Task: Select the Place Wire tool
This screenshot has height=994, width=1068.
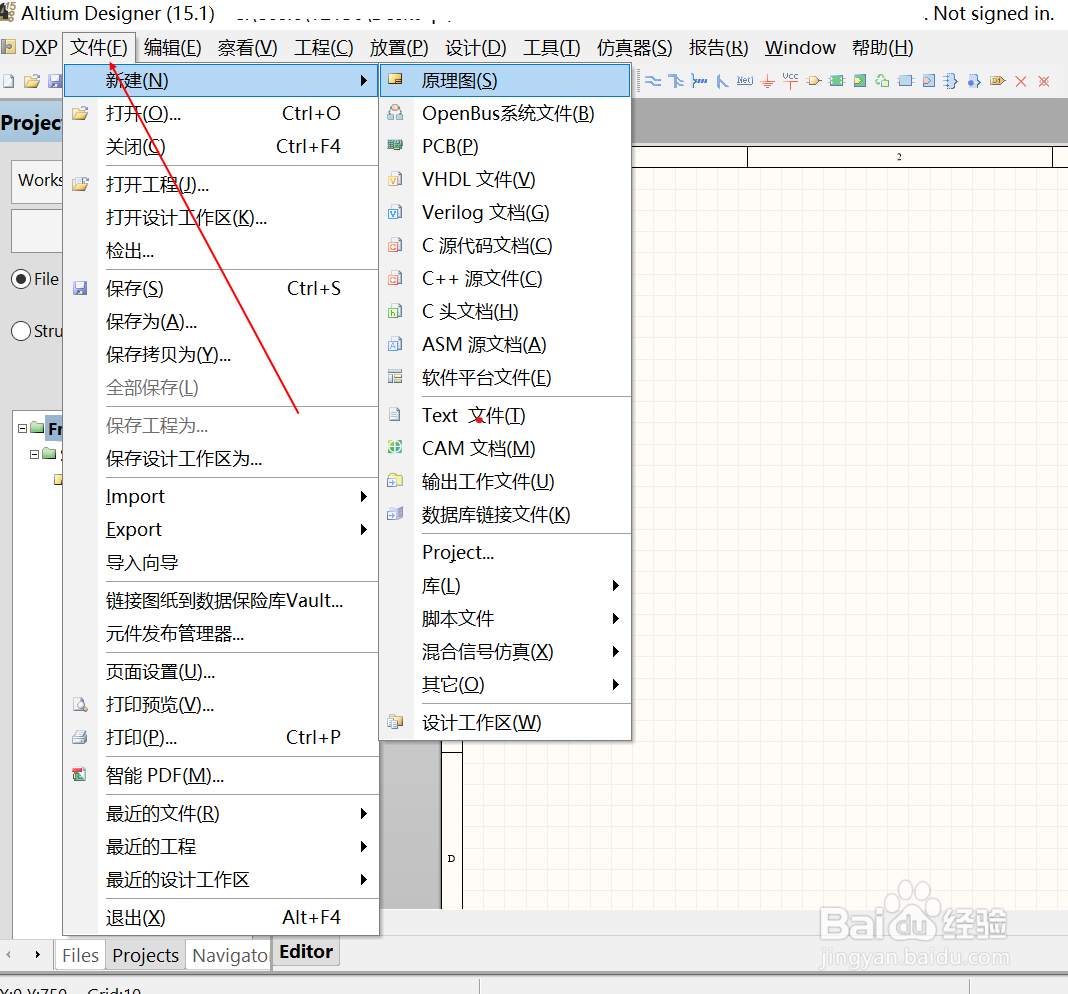Action: [652, 81]
